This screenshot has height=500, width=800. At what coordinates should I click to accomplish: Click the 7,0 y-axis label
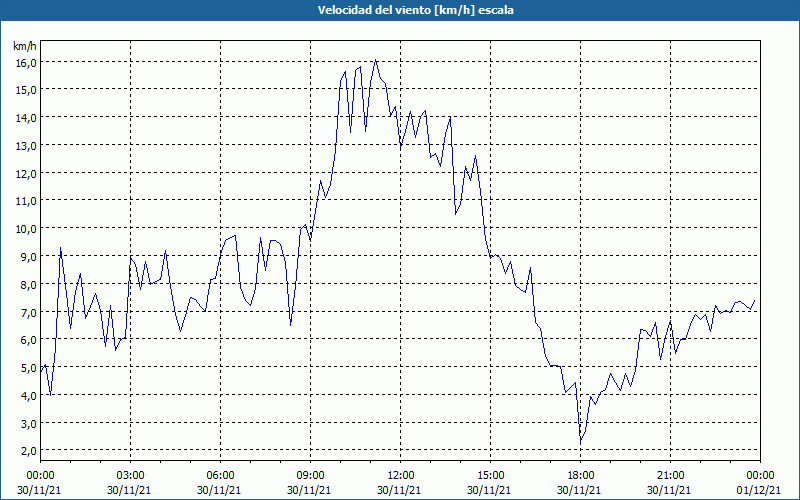click(x=28, y=312)
